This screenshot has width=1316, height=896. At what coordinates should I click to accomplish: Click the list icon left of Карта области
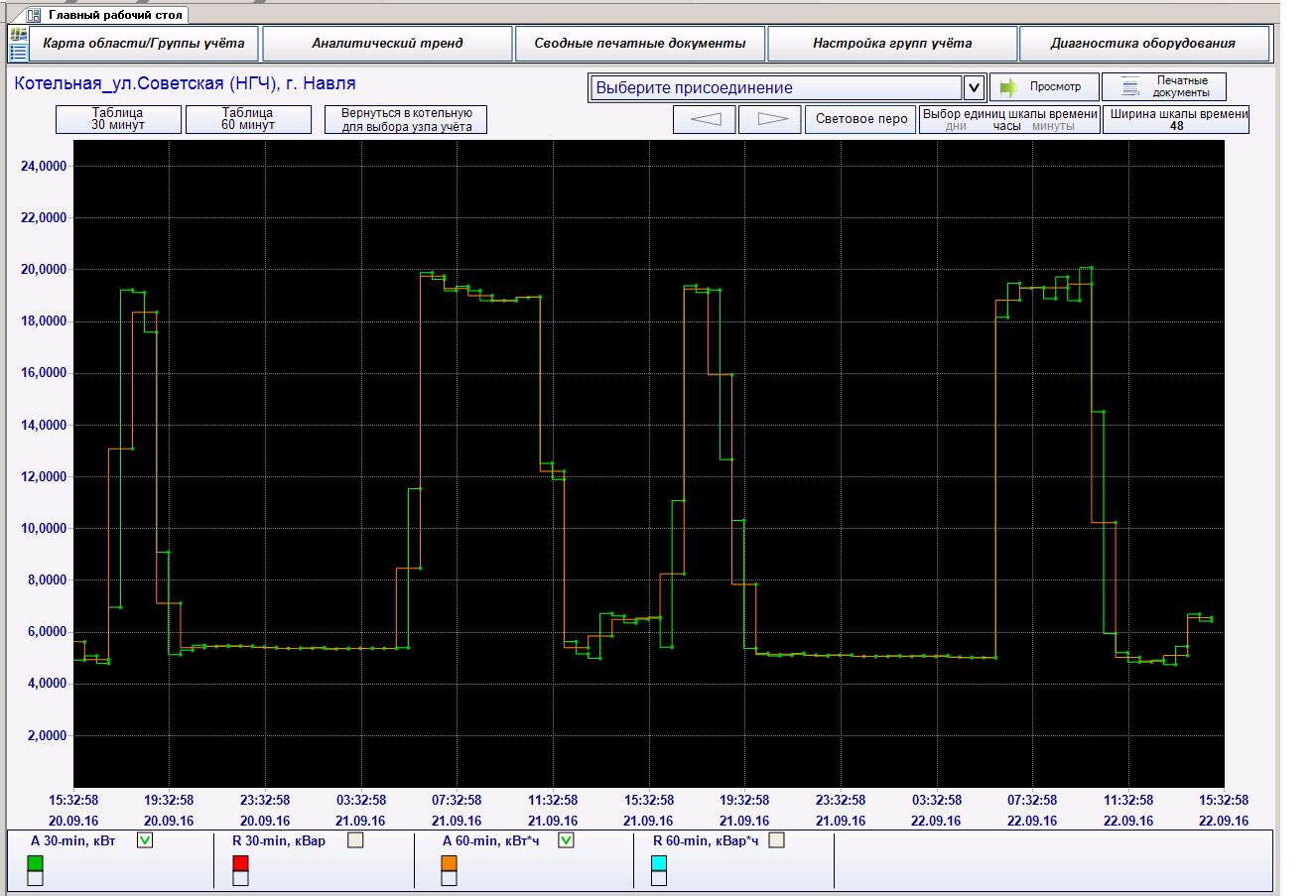(18, 52)
